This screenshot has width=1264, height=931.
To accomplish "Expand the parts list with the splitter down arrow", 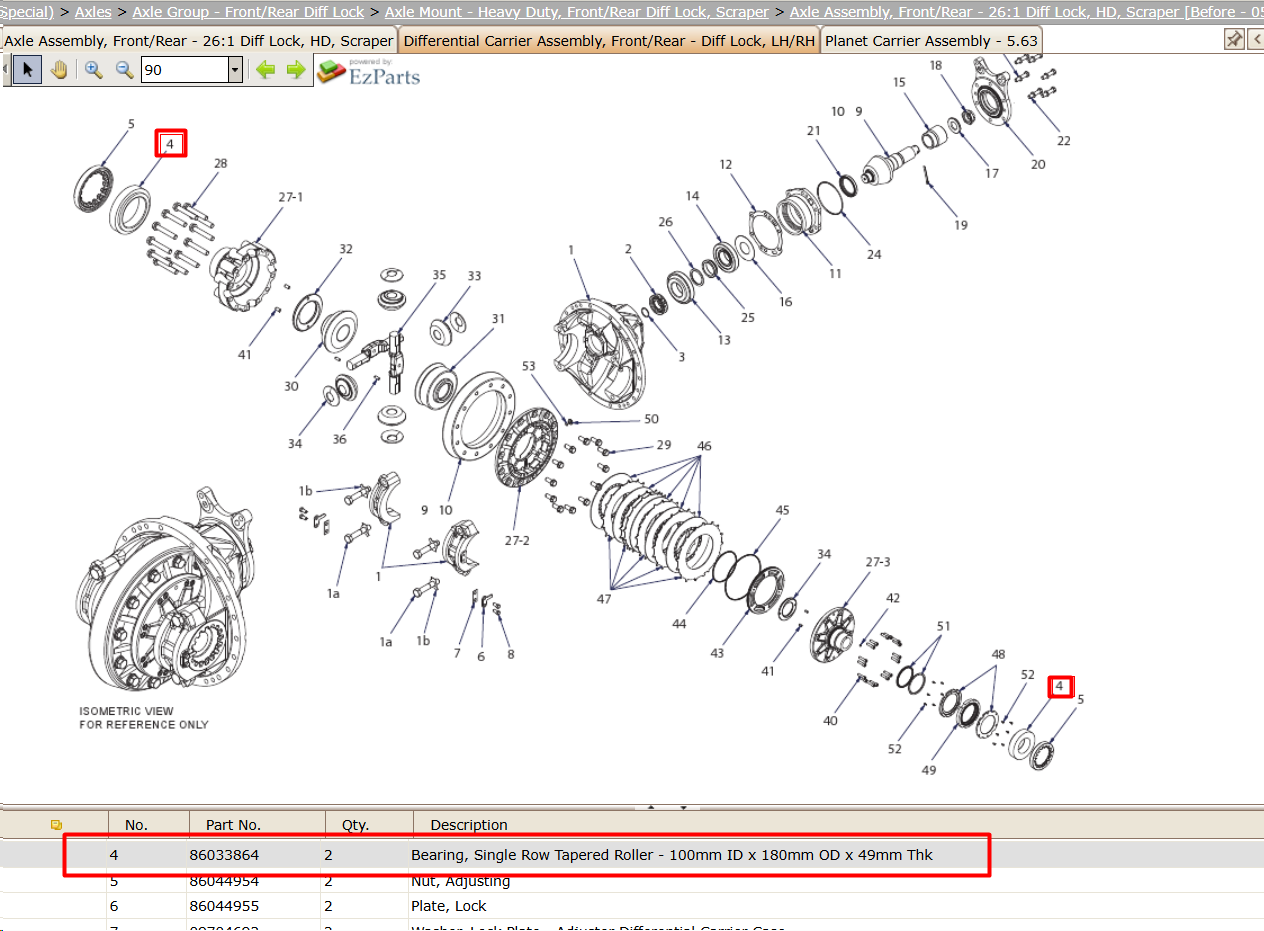I will (x=684, y=806).
